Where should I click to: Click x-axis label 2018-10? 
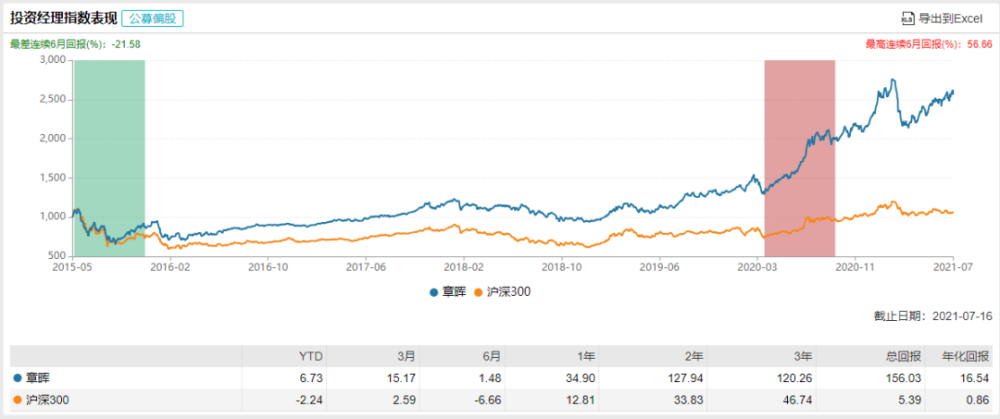click(x=562, y=265)
